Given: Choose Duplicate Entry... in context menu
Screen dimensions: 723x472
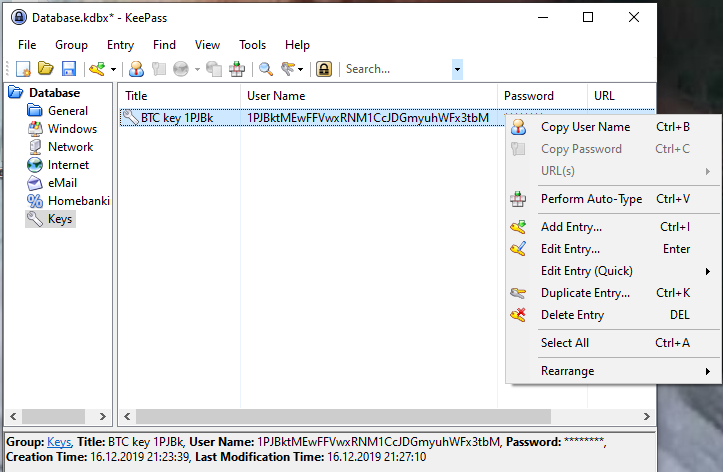Looking at the screenshot, I should [613, 293].
